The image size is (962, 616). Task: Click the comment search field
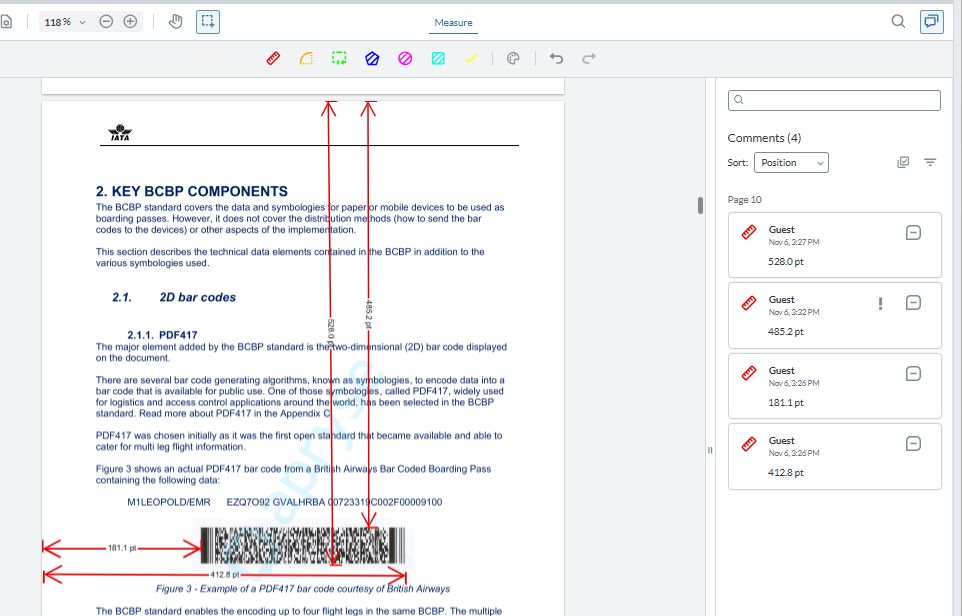point(834,100)
